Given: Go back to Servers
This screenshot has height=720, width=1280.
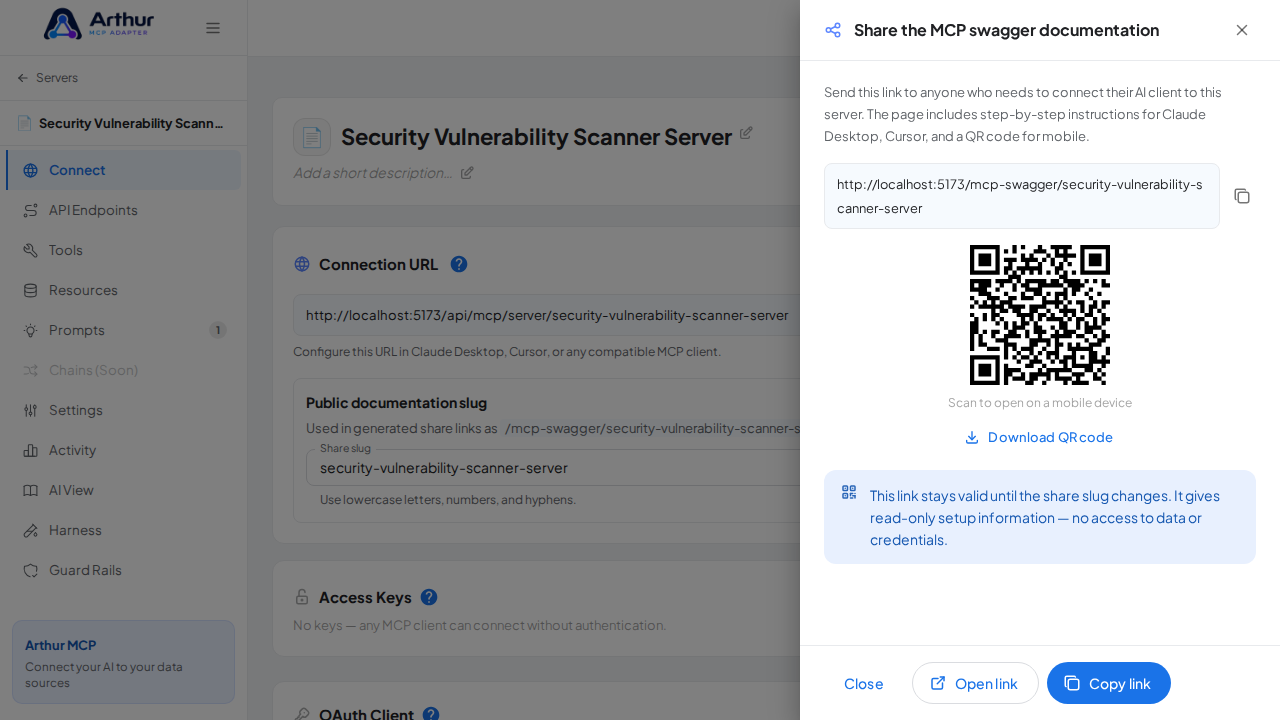Looking at the screenshot, I should pyautogui.click(x=47, y=78).
